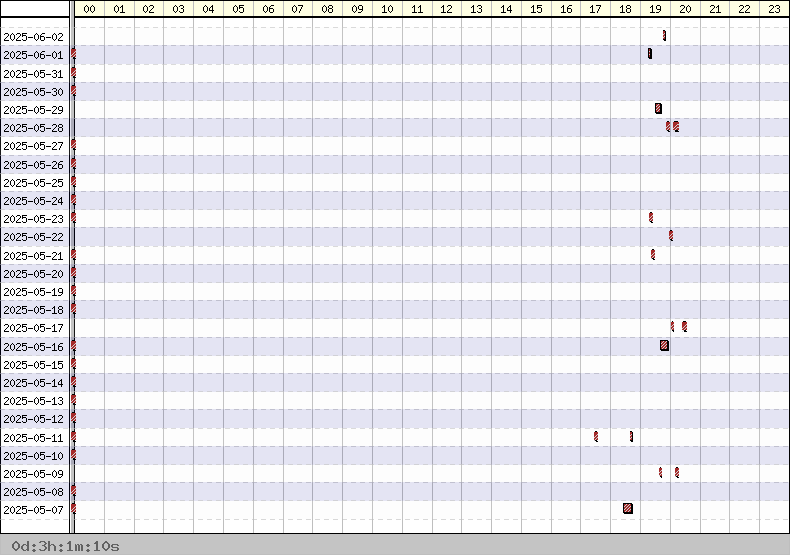Image resolution: width=790 pixels, height=555 pixels.
Task: Click the 2025-05-23 date label
Action: pyautogui.click(x=34, y=219)
